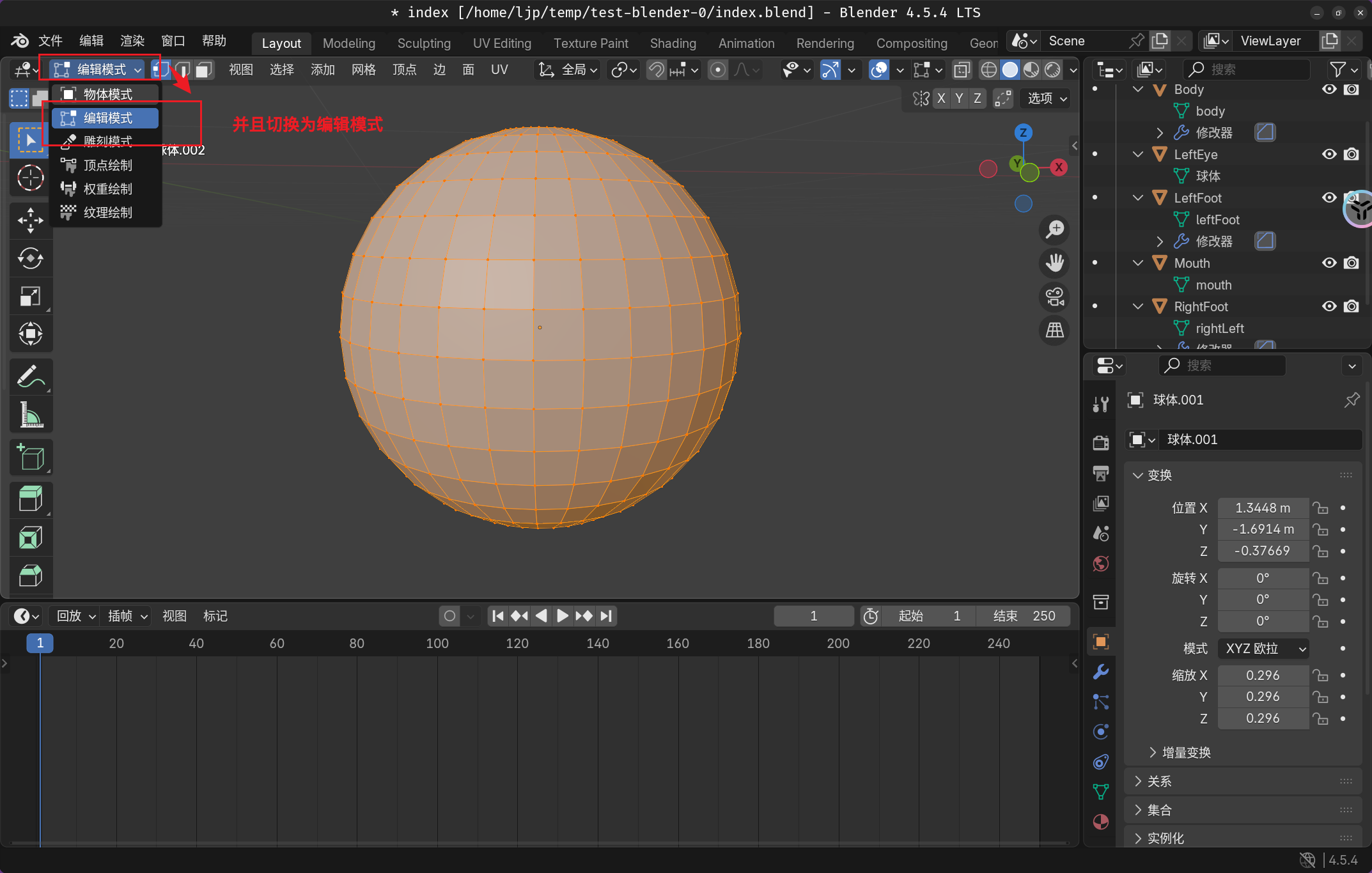
Task: Click the viewport pan hand icon
Action: 1054,263
